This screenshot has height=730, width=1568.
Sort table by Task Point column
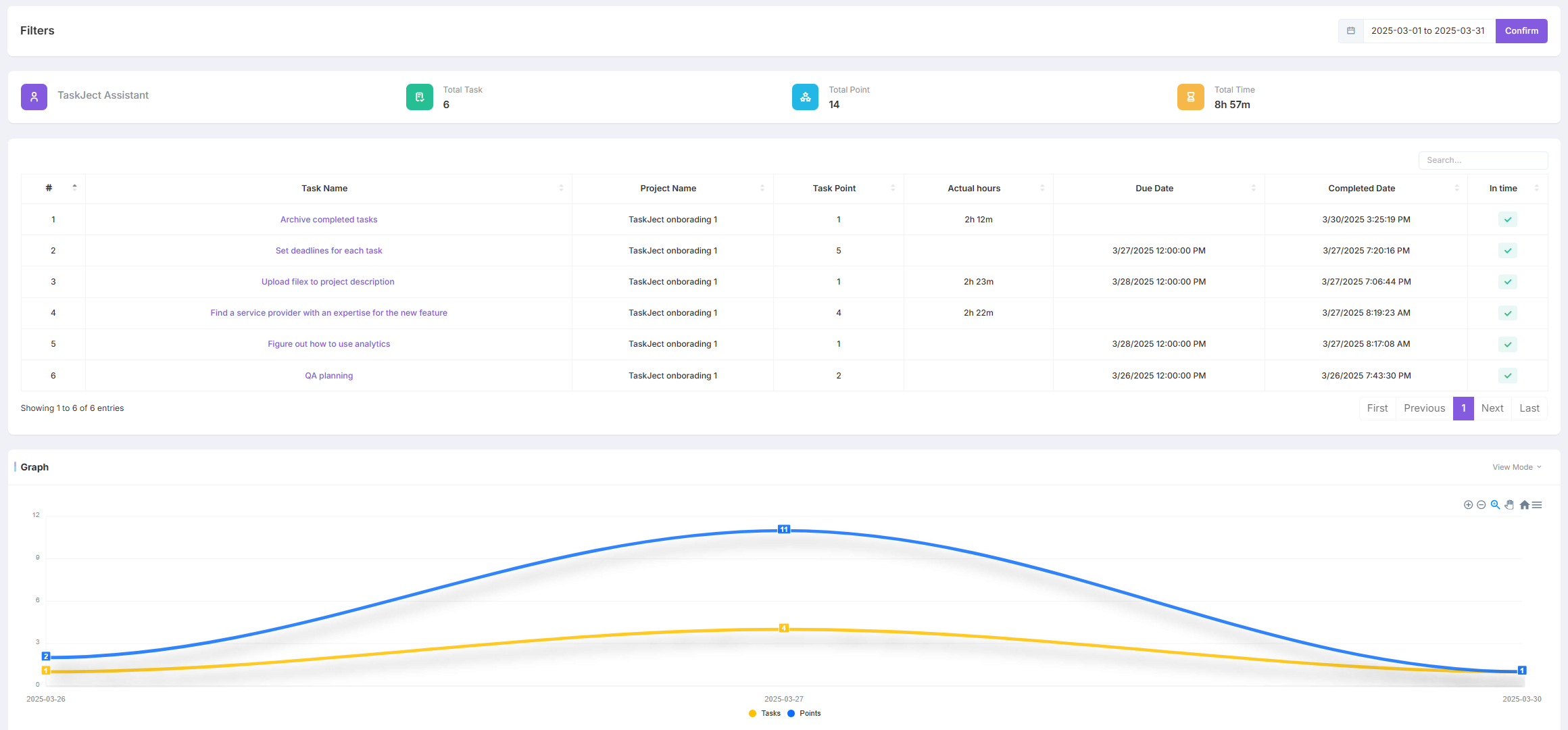[834, 189]
